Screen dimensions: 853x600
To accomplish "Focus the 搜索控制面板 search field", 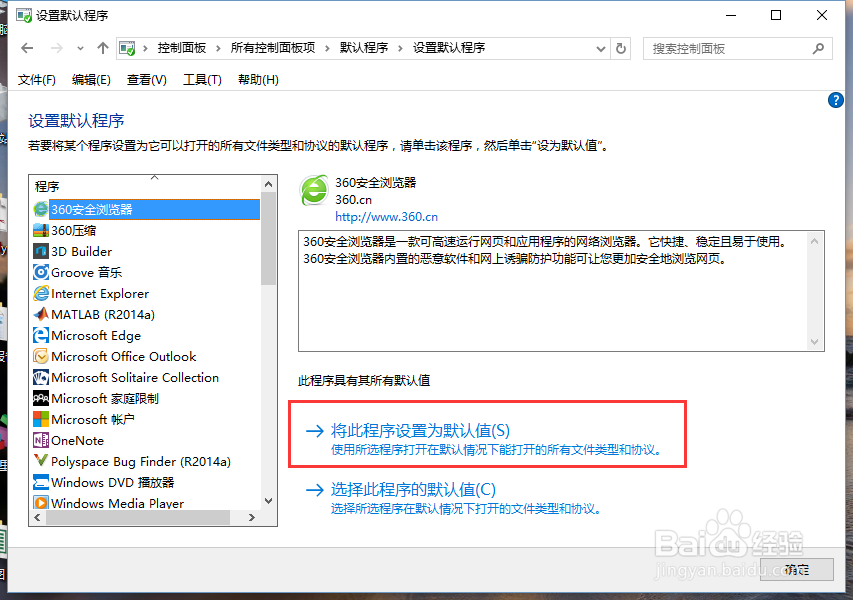I will point(737,48).
